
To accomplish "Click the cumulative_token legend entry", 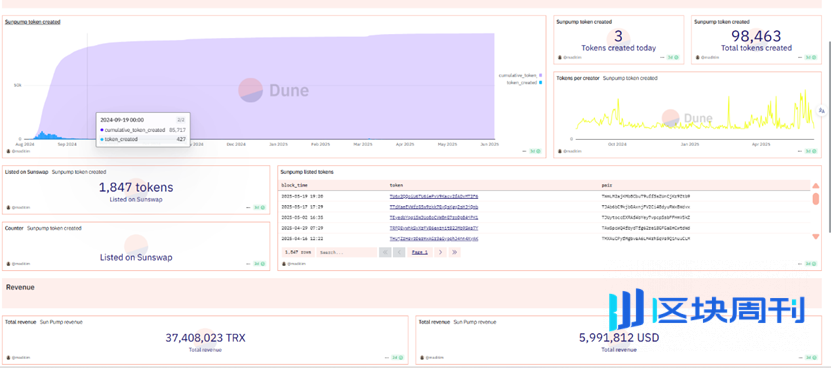I will click(520, 75).
